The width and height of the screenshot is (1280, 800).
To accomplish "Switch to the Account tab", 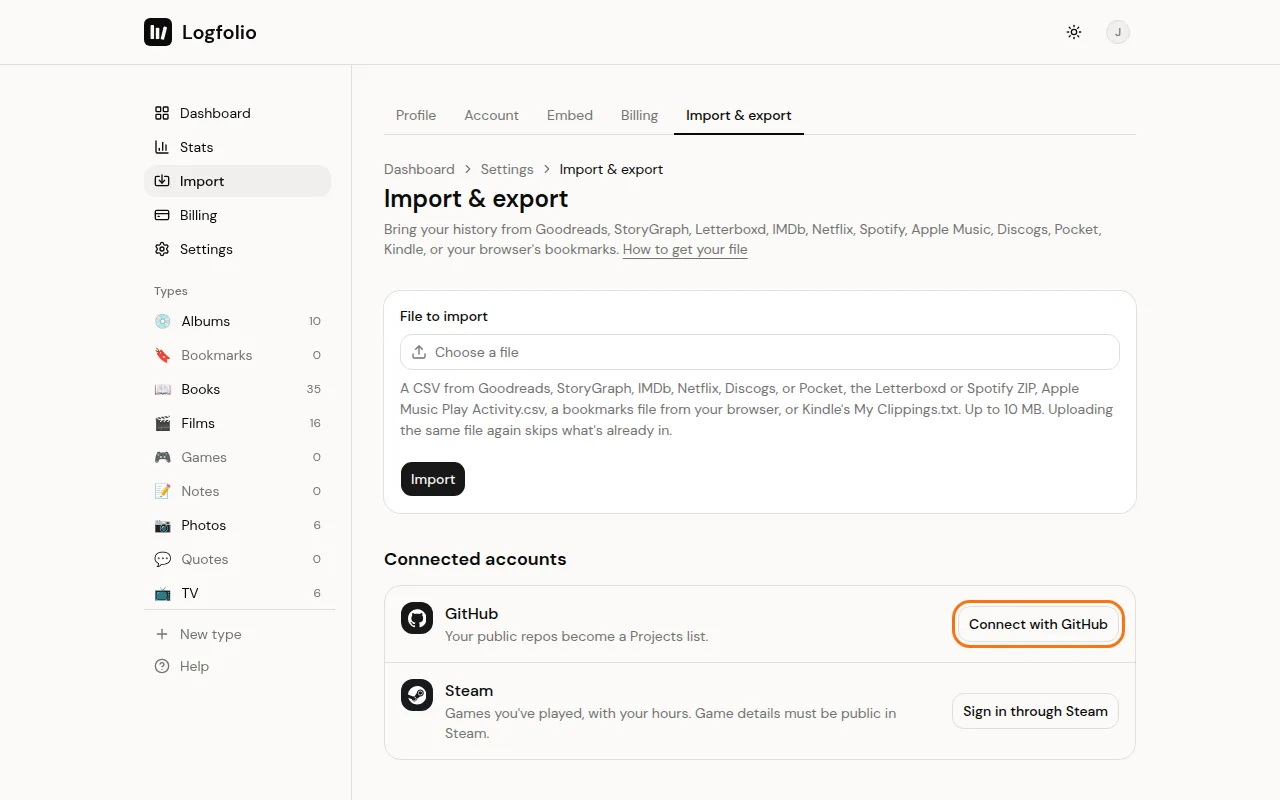I will click(491, 115).
